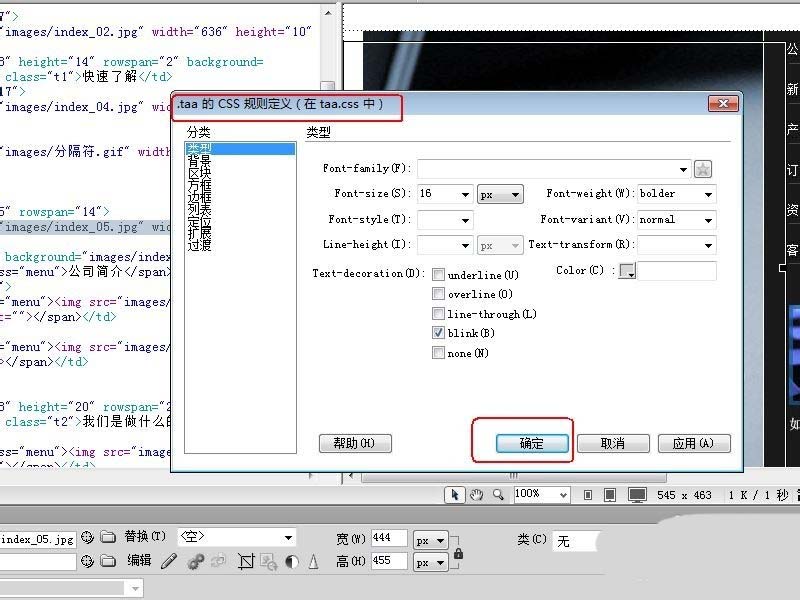Click the sharpen triangle icon
Screen dimensions: 800x600
coord(313,562)
